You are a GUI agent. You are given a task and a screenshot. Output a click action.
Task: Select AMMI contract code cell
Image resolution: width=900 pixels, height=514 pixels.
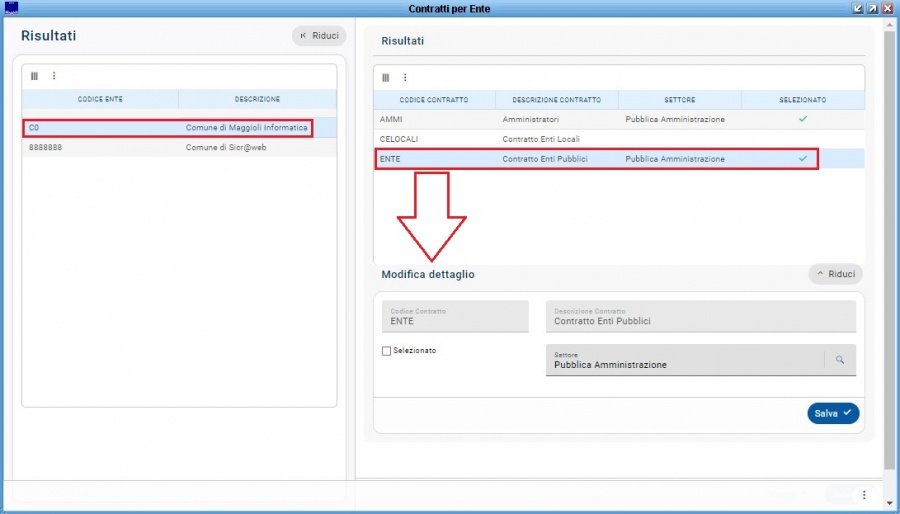pos(391,119)
